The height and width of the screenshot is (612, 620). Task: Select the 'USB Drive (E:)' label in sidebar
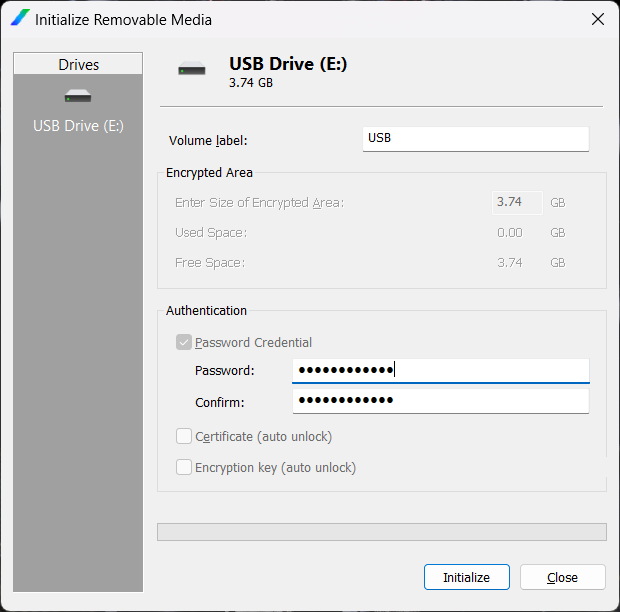(78, 126)
